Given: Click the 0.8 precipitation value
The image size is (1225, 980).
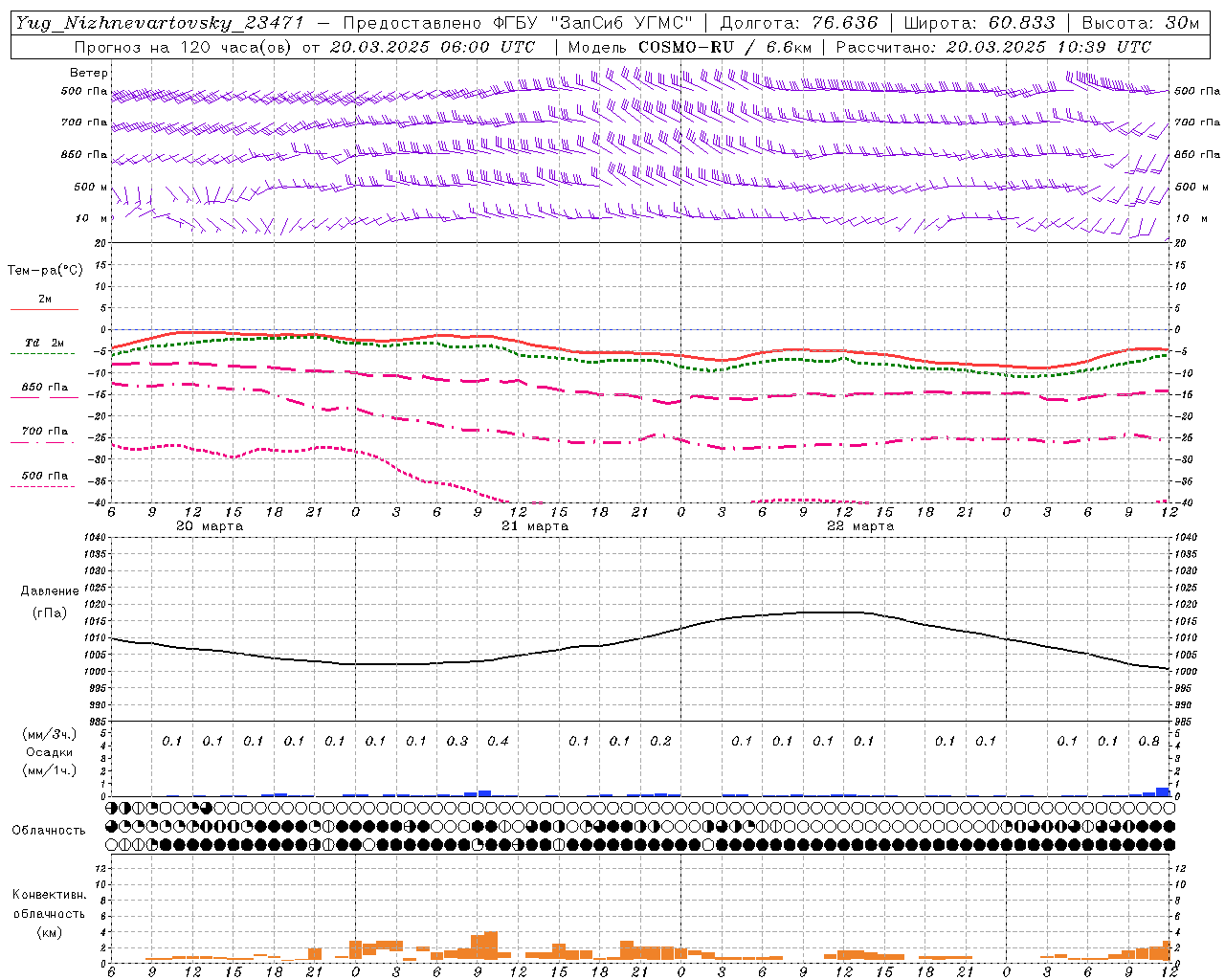Looking at the screenshot, I should coord(1149,741).
